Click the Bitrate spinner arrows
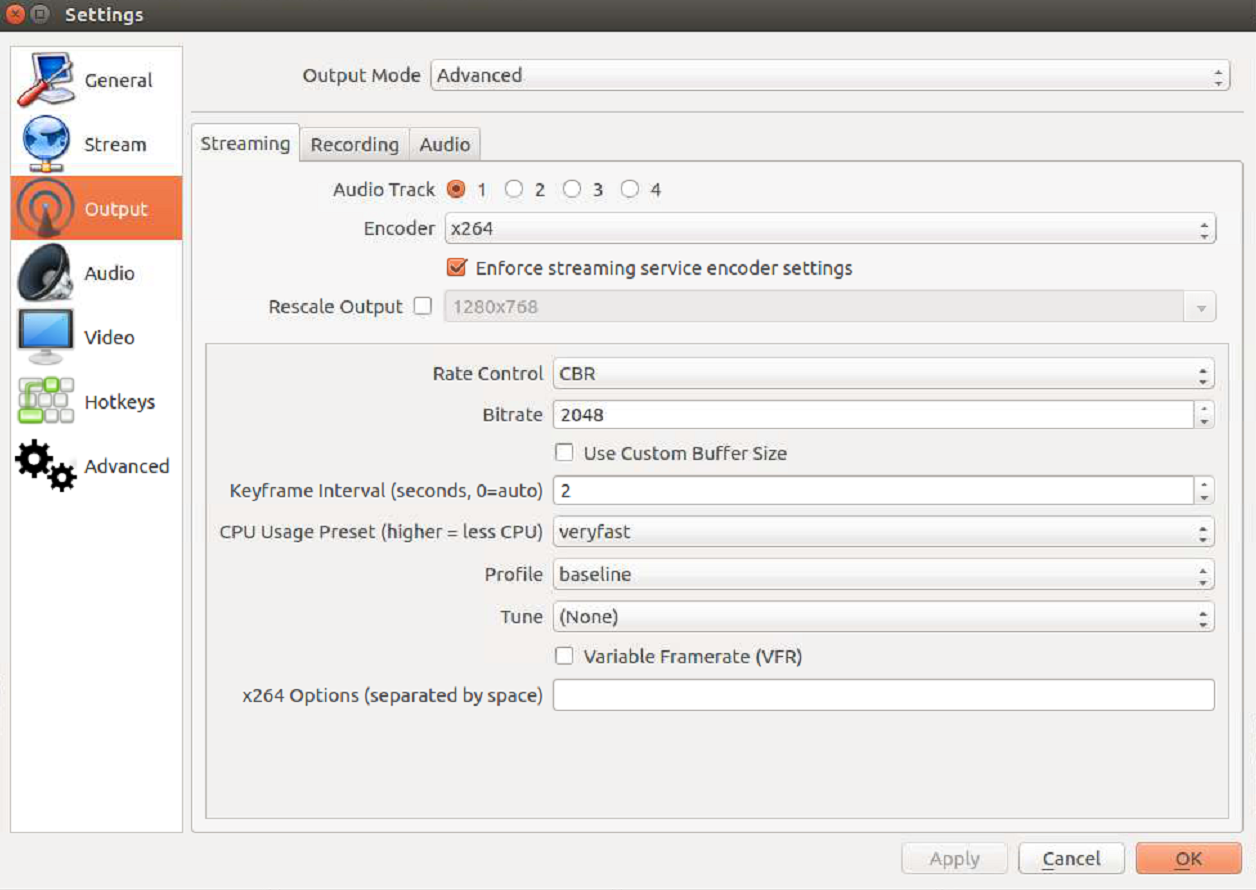Screen dimensions: 1256x890 click(x=1204, y=414)
